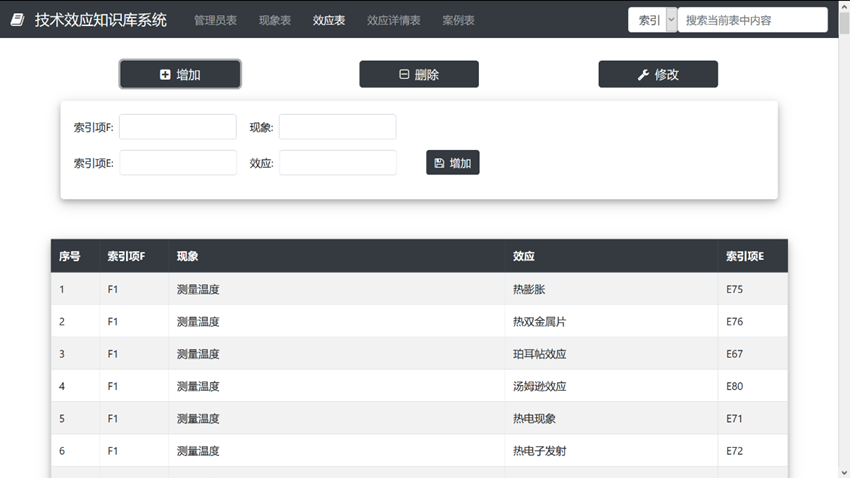Click the minus icon on 删除 button
This screenshot has height=478, width=850.
[x=404, y=74]
